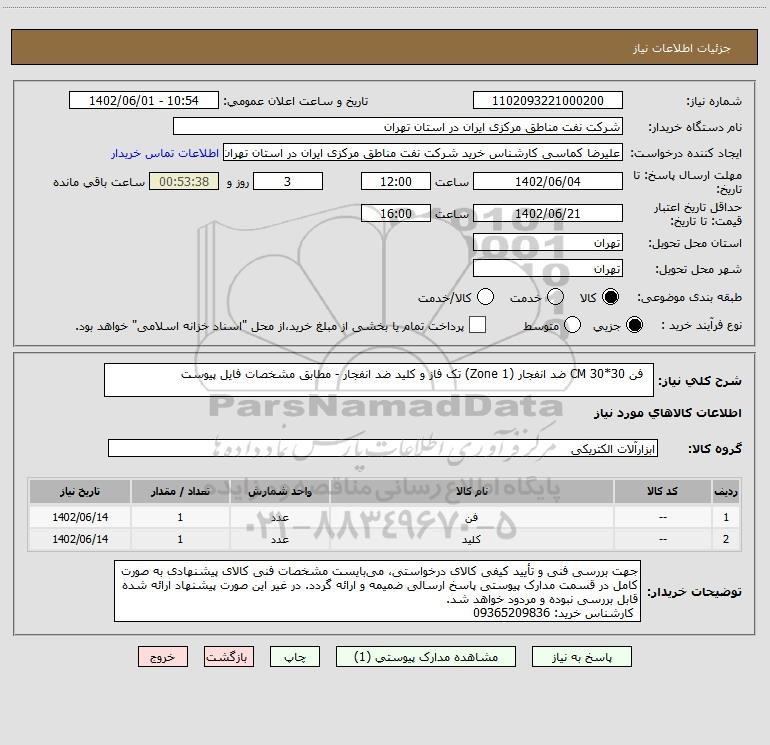The width and height of the screenshot is (770, 745).
Task: Click quantity 1 in the فن row
Action: coord(180,517)
